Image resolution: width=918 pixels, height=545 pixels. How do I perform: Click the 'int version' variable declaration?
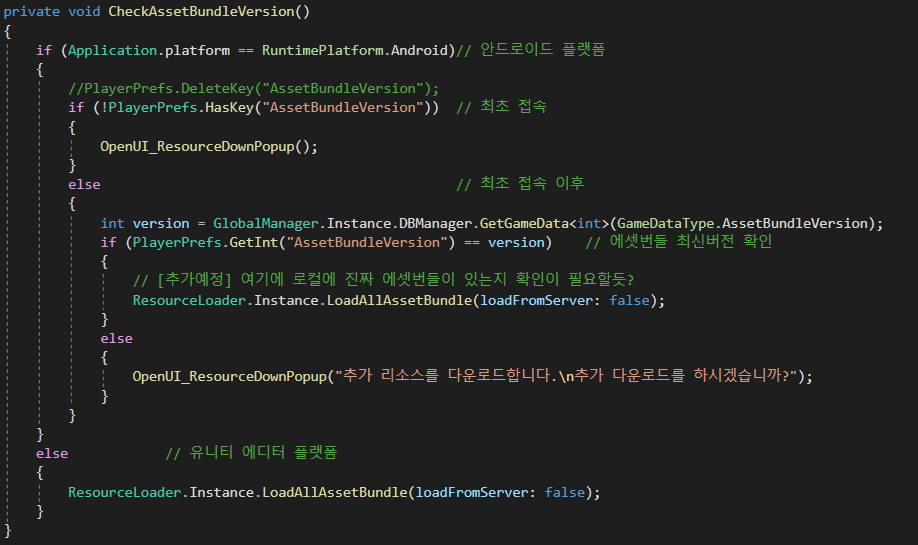tap(145, 224)
